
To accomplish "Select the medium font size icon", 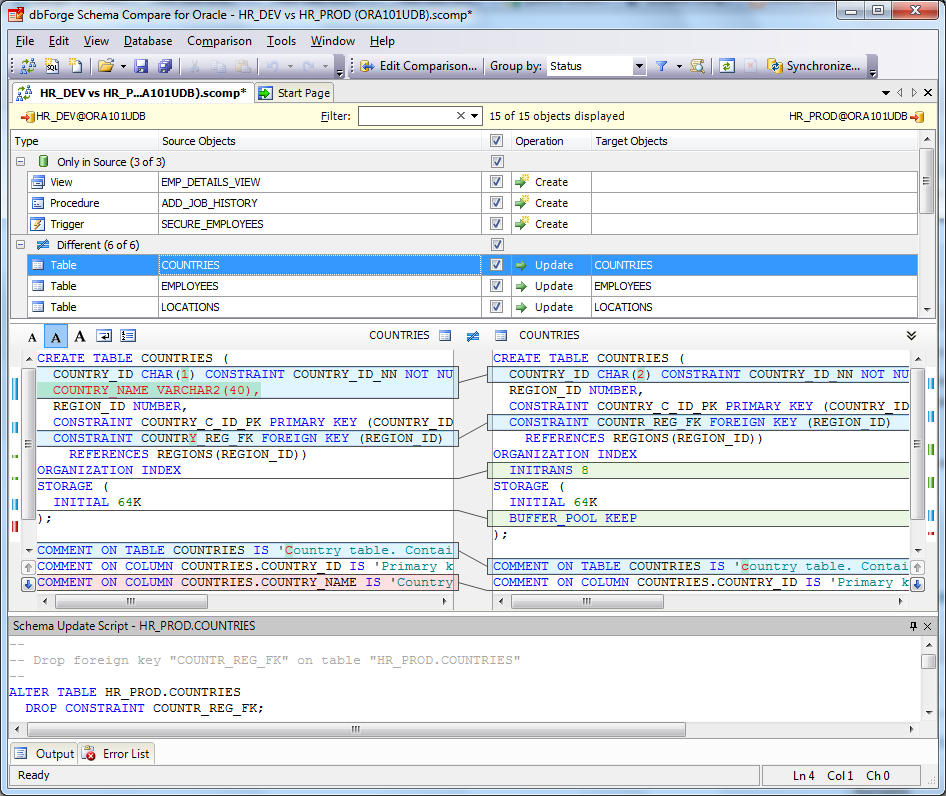I will tap(56, 337).
